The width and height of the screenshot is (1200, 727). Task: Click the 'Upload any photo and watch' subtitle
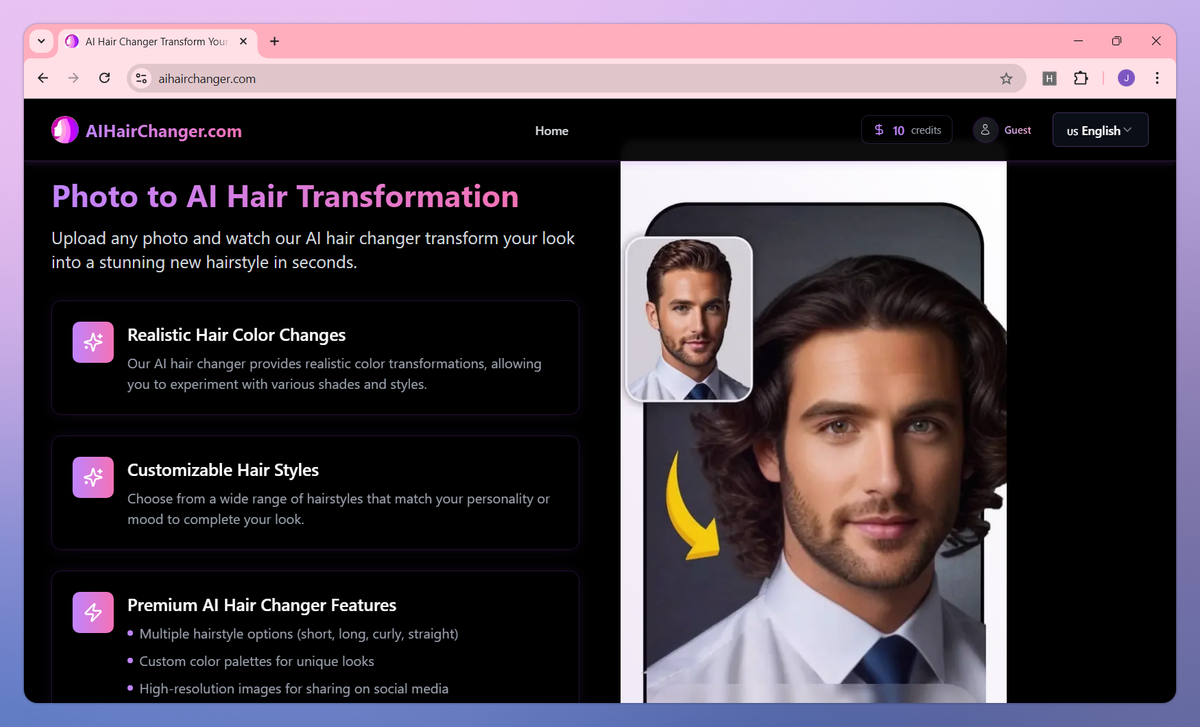coord(313,251)
